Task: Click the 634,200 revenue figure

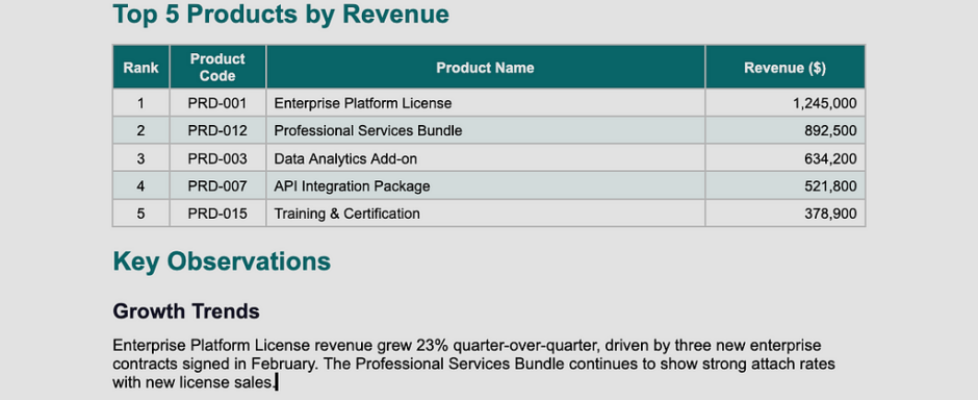Action: tap(829, 158)
